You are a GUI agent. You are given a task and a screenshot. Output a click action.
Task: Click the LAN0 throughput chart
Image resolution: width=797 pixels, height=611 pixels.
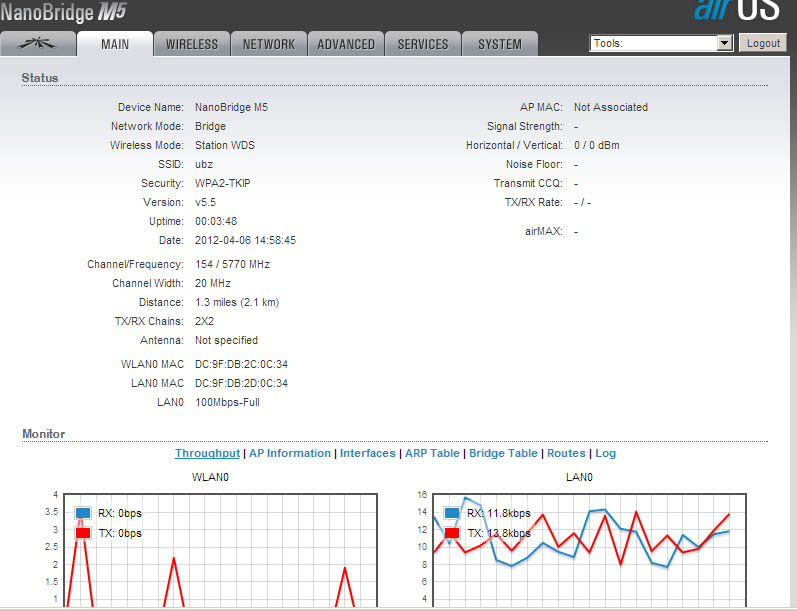[x=589, y=550]
